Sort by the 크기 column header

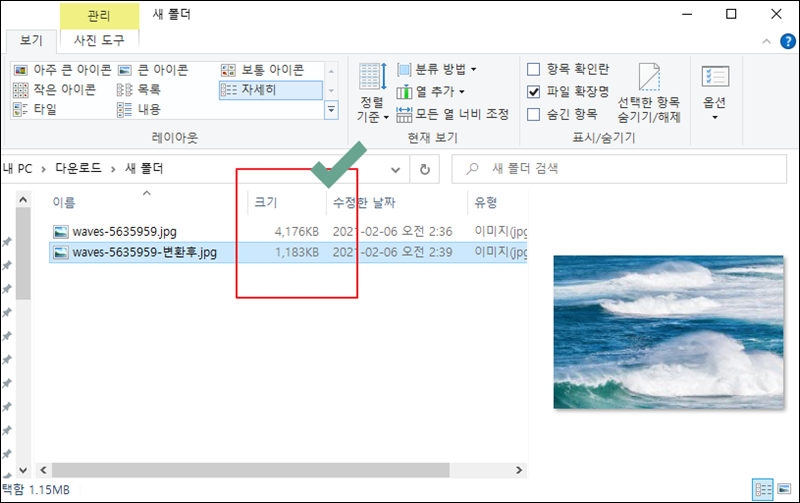265,203
